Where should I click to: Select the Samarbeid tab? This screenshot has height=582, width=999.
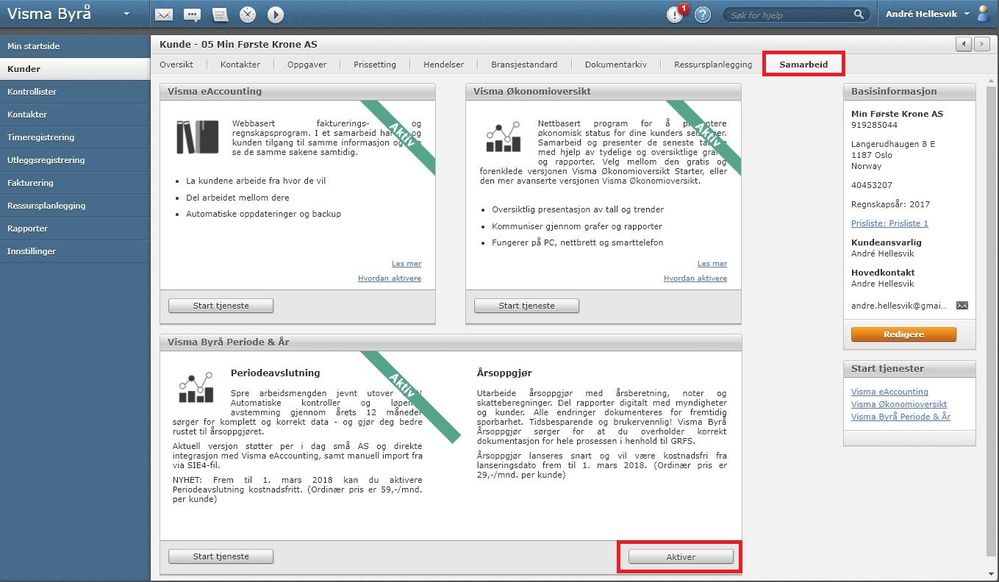[x=803, y=64]
